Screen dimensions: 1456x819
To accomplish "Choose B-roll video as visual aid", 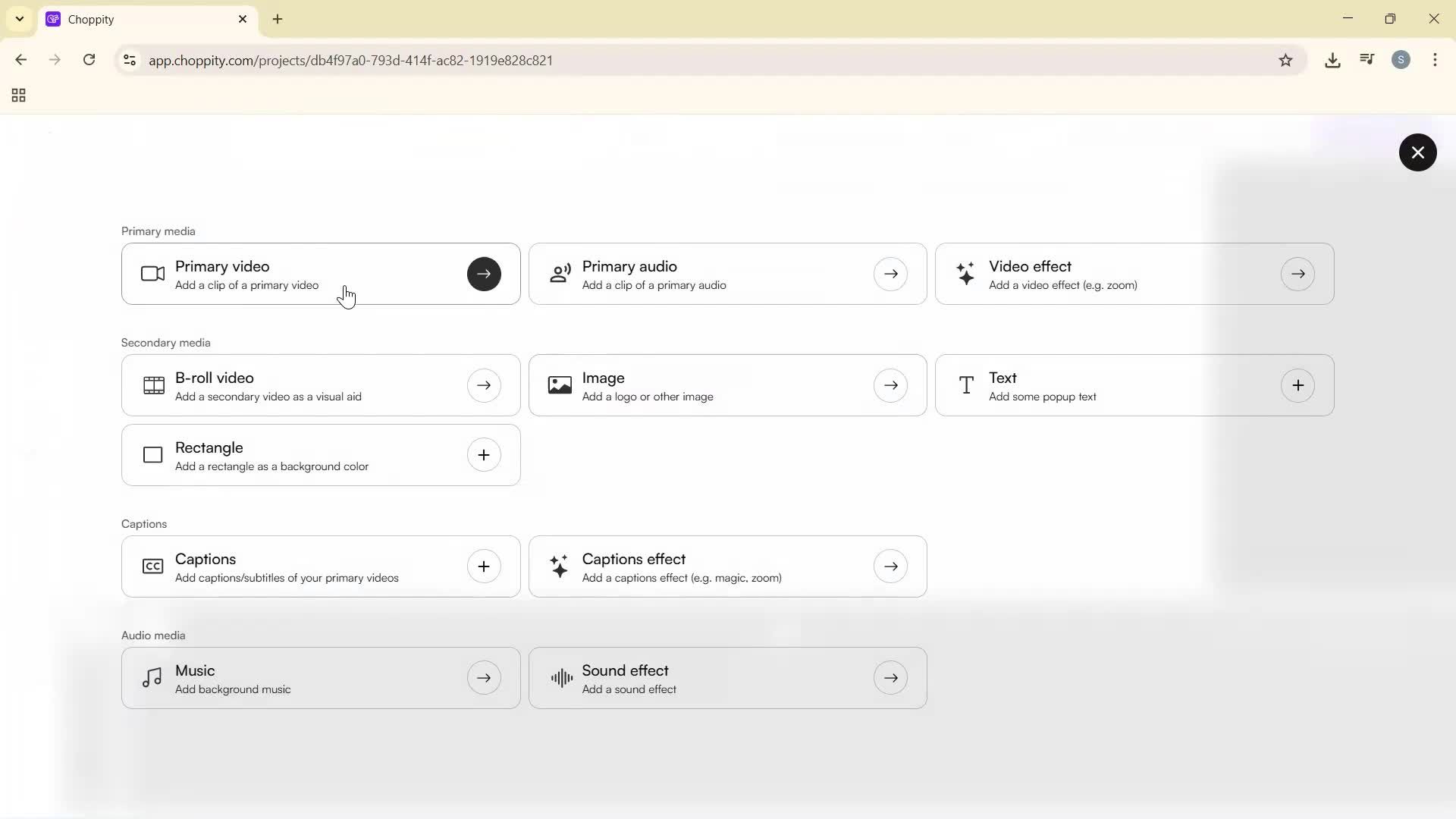I will [x=320, y=384].
